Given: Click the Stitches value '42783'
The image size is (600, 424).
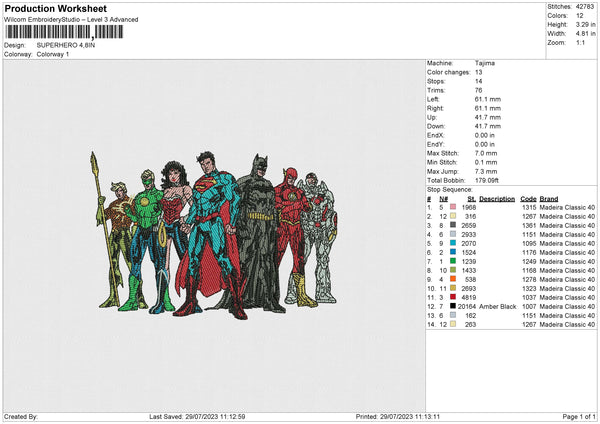Looking at the screenshot, I should click(585, 7).
